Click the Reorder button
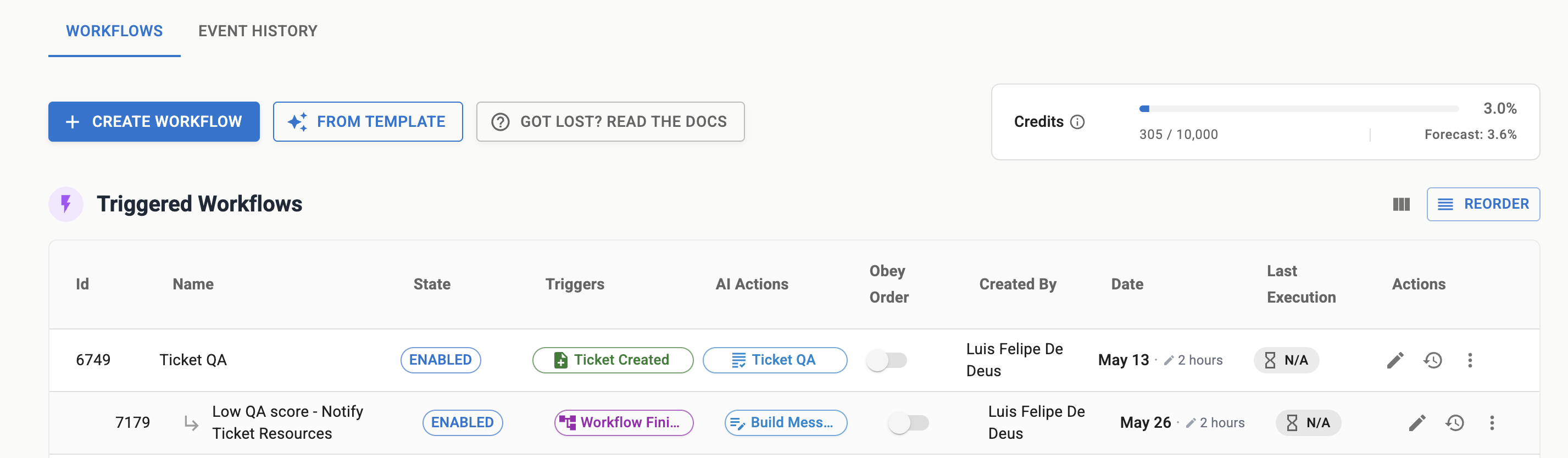The image size is (1568, 458). (x=1483, y=204)
